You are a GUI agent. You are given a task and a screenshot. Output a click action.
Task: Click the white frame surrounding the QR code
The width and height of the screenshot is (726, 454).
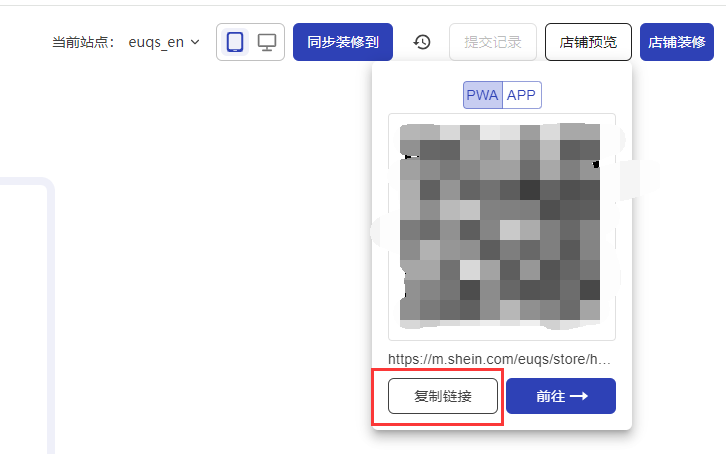coord(502,227)
